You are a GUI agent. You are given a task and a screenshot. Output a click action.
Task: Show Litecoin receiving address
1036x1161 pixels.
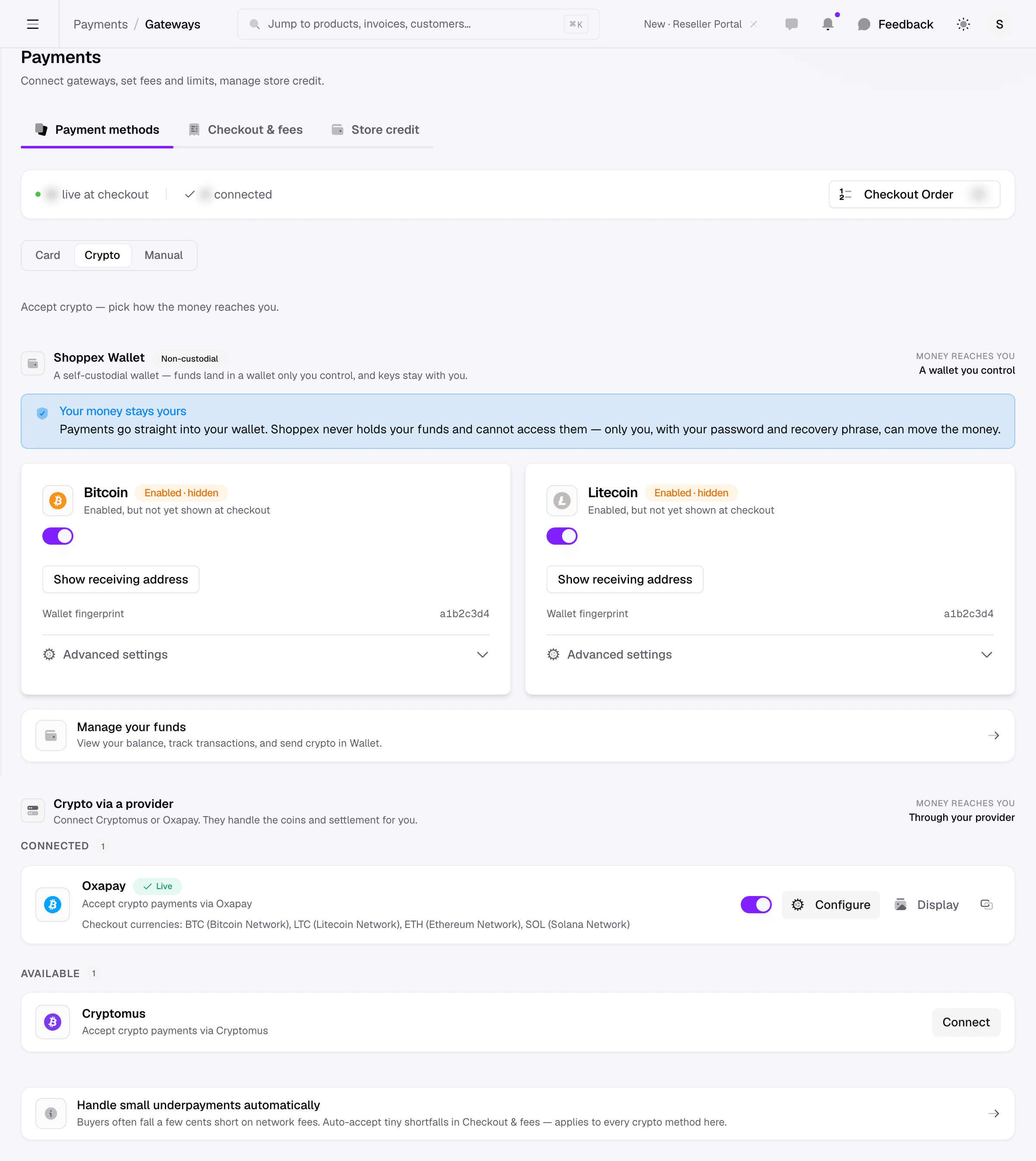(625, 579)
